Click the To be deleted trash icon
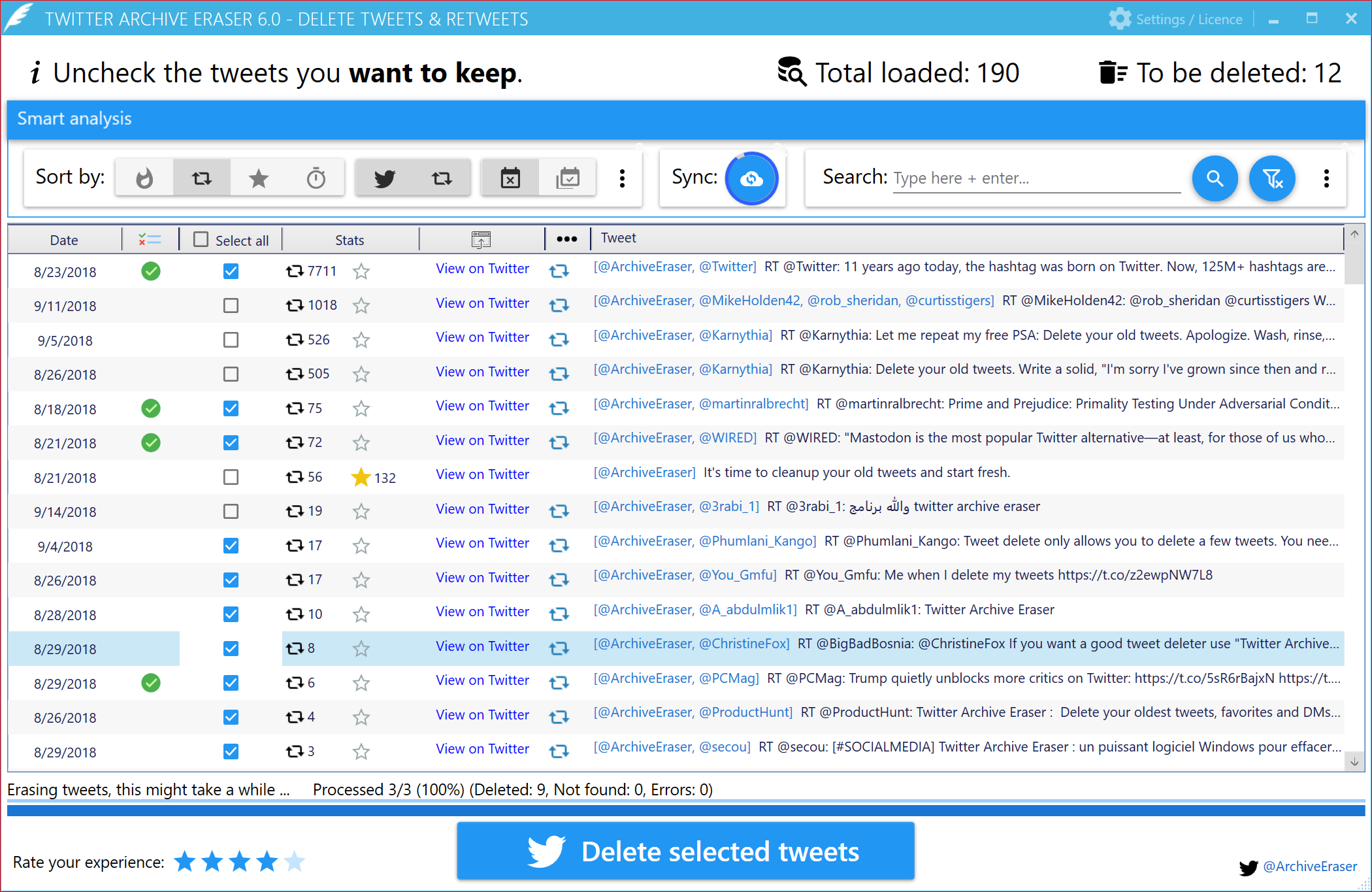The width and height of the screenshot is (1372, 892). [x=1113, y=72]
